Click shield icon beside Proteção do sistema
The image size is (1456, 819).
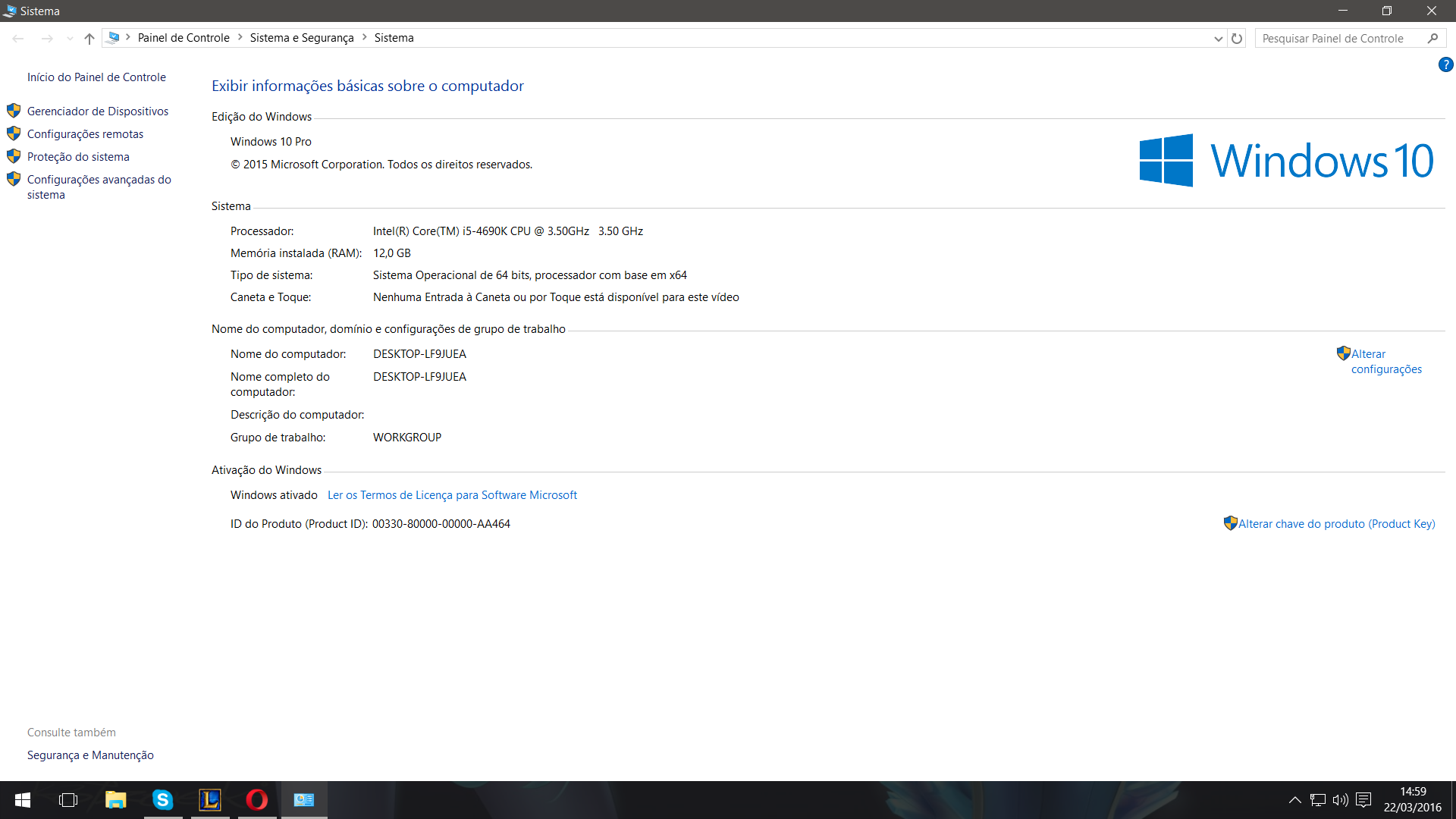(14, 156)
